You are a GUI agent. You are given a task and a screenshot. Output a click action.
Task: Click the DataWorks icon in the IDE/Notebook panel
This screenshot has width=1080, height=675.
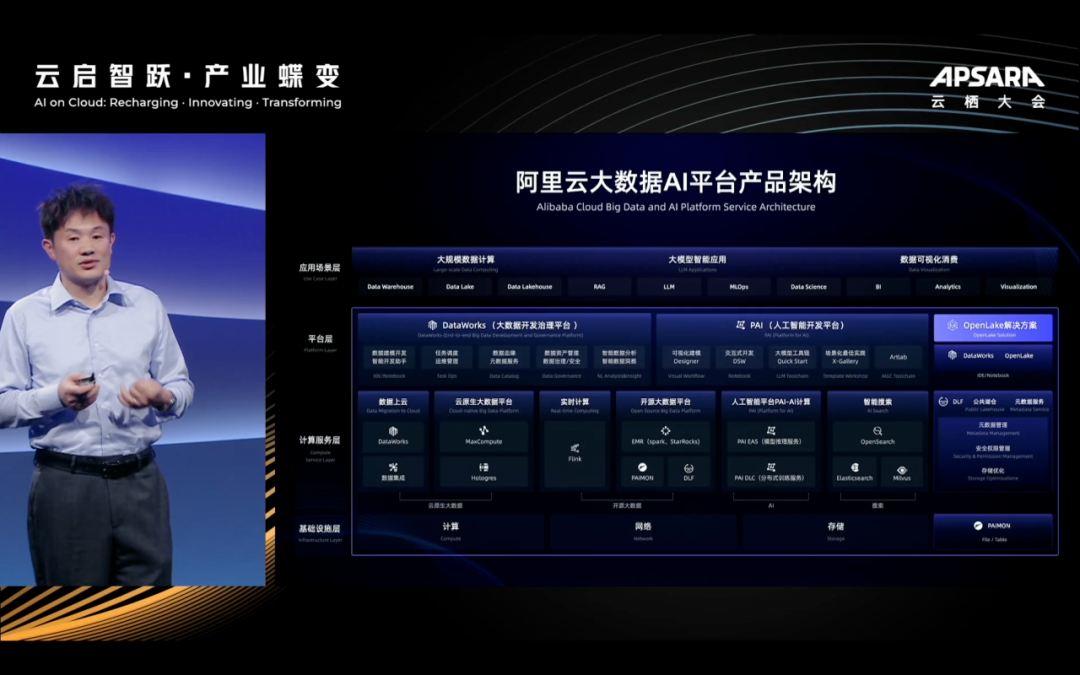click(x=953, y=355)
